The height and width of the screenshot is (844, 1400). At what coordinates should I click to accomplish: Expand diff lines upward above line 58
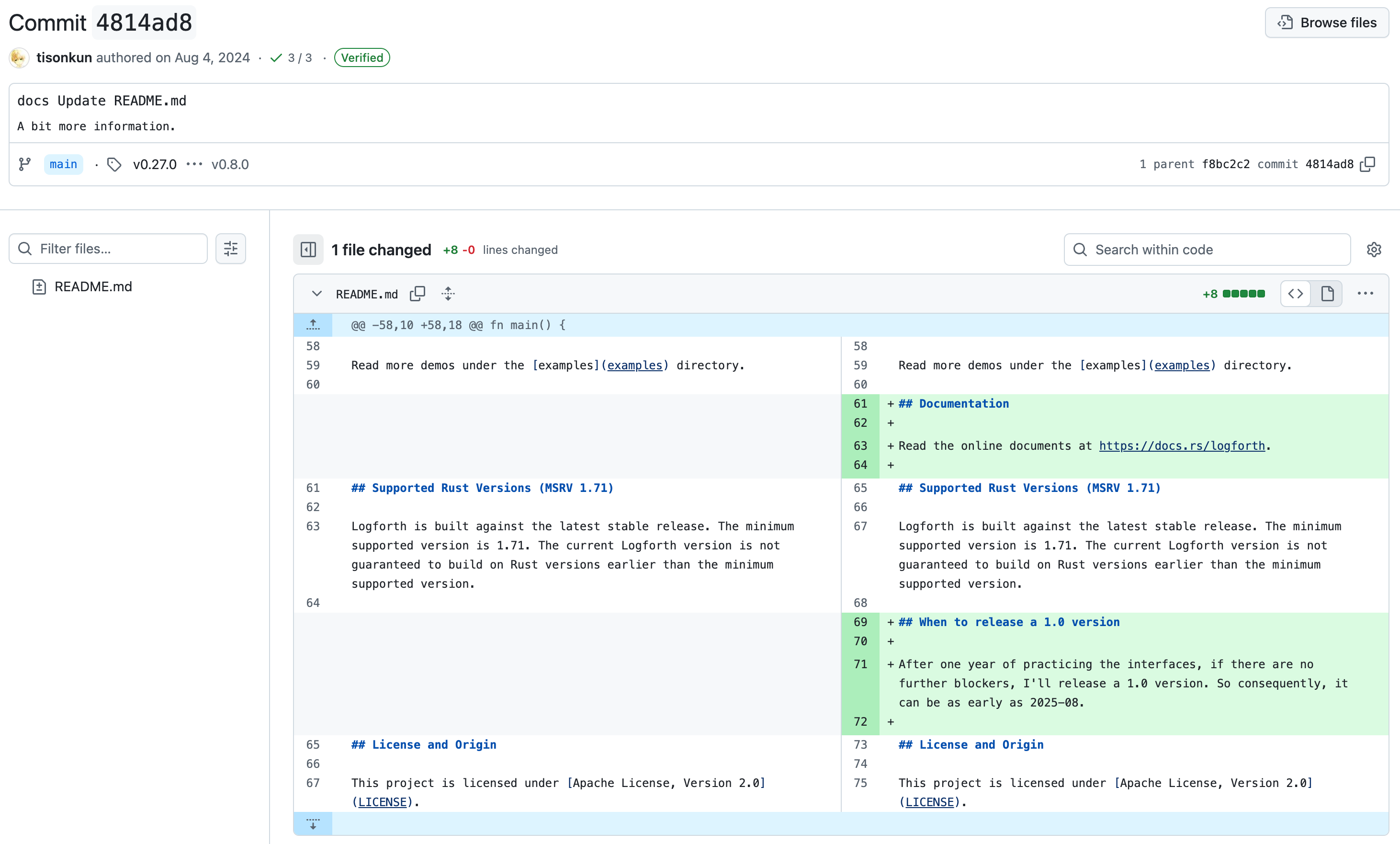pyautogui.click(x=313, y=325)
